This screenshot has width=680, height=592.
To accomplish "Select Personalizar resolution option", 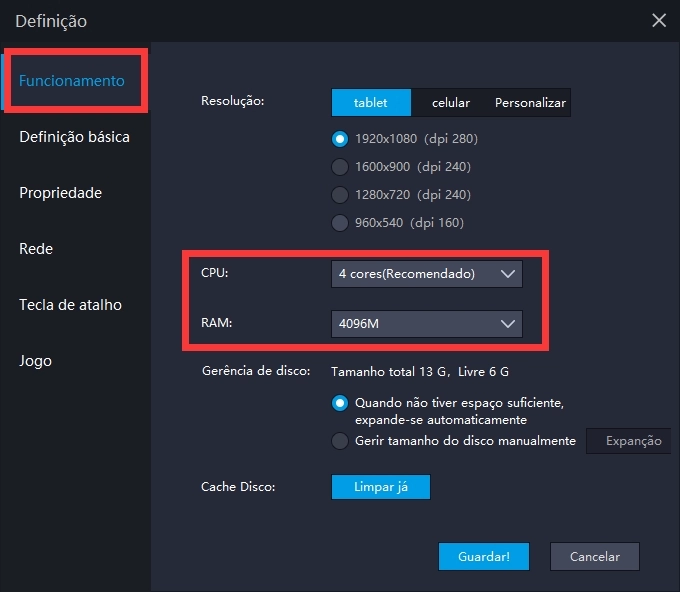I will click(x=530, y=103).
